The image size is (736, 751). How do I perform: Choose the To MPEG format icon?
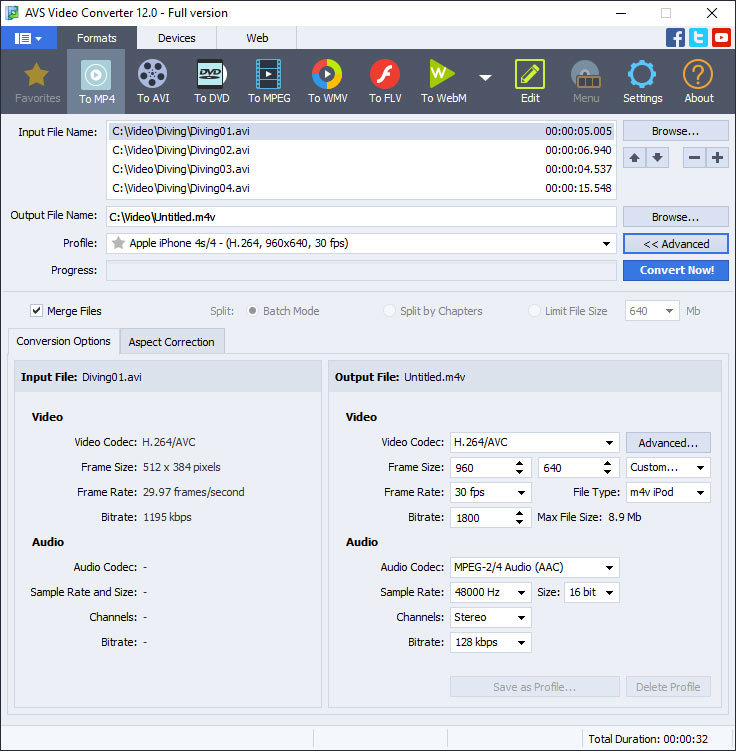pyautogui.click(x=269, y=82)
